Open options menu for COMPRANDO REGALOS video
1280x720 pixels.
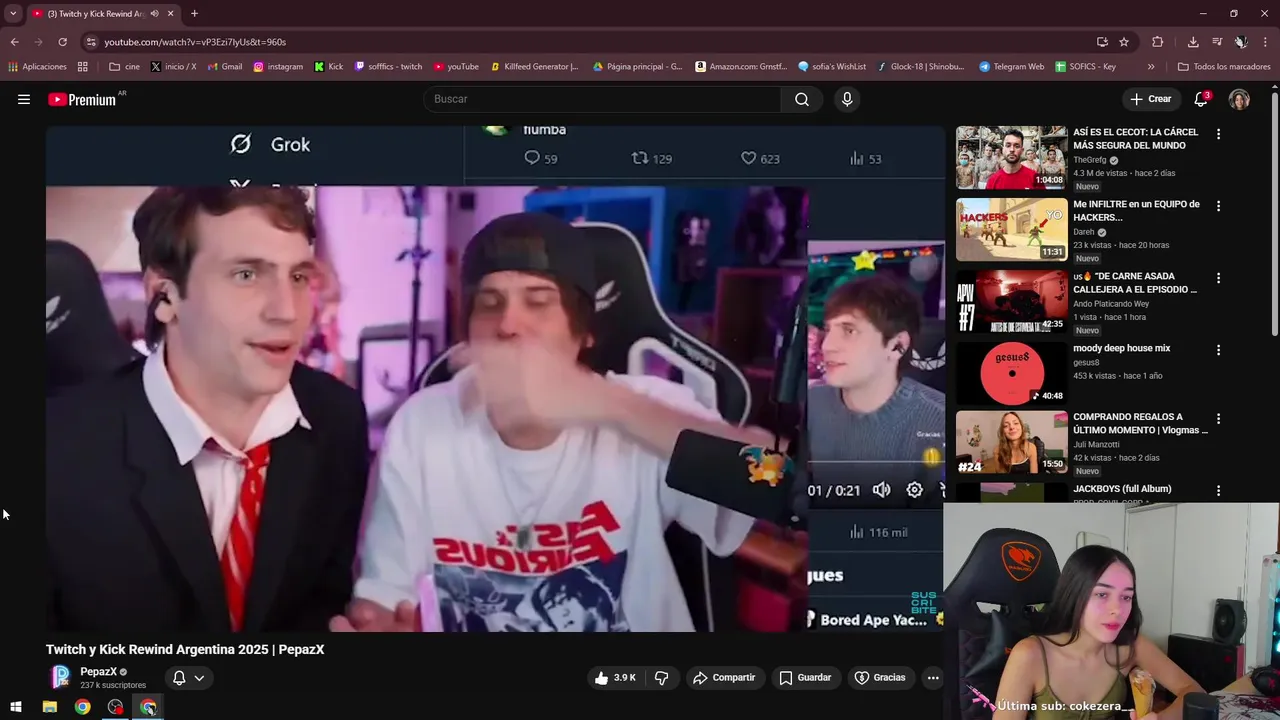tap(1218, 419)
